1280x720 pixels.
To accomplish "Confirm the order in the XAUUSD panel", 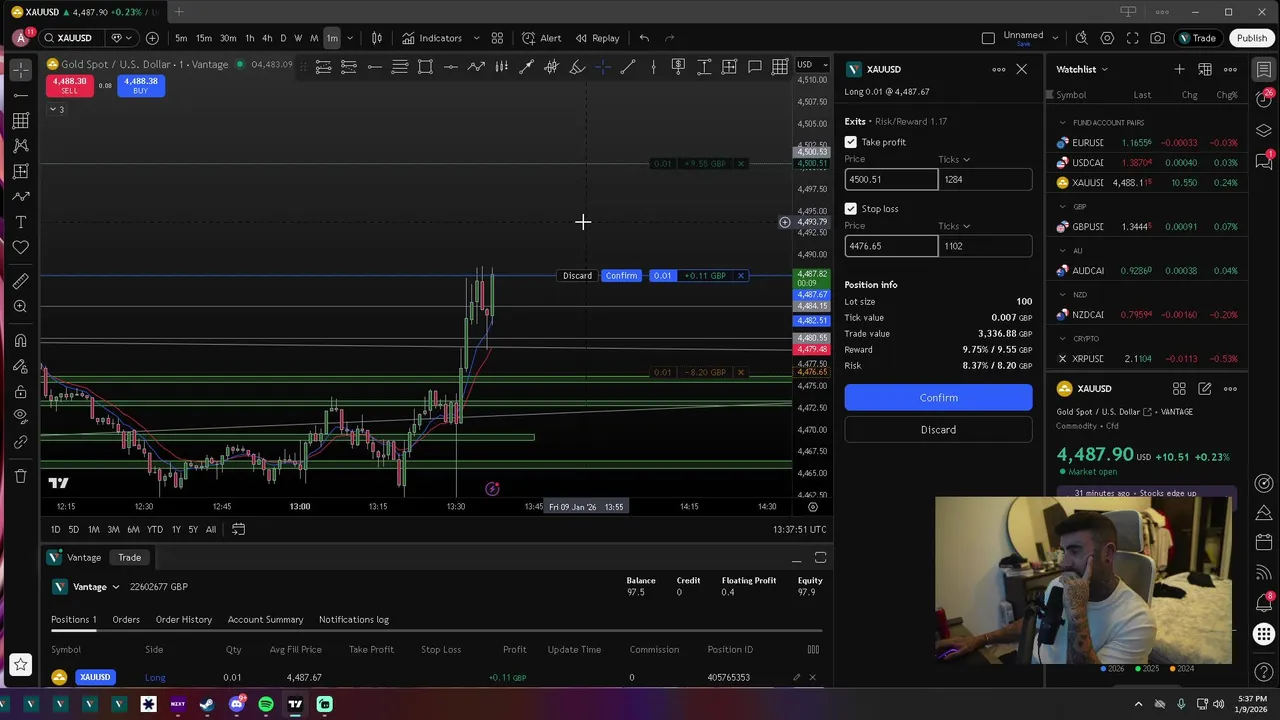I will pos(938,398).
